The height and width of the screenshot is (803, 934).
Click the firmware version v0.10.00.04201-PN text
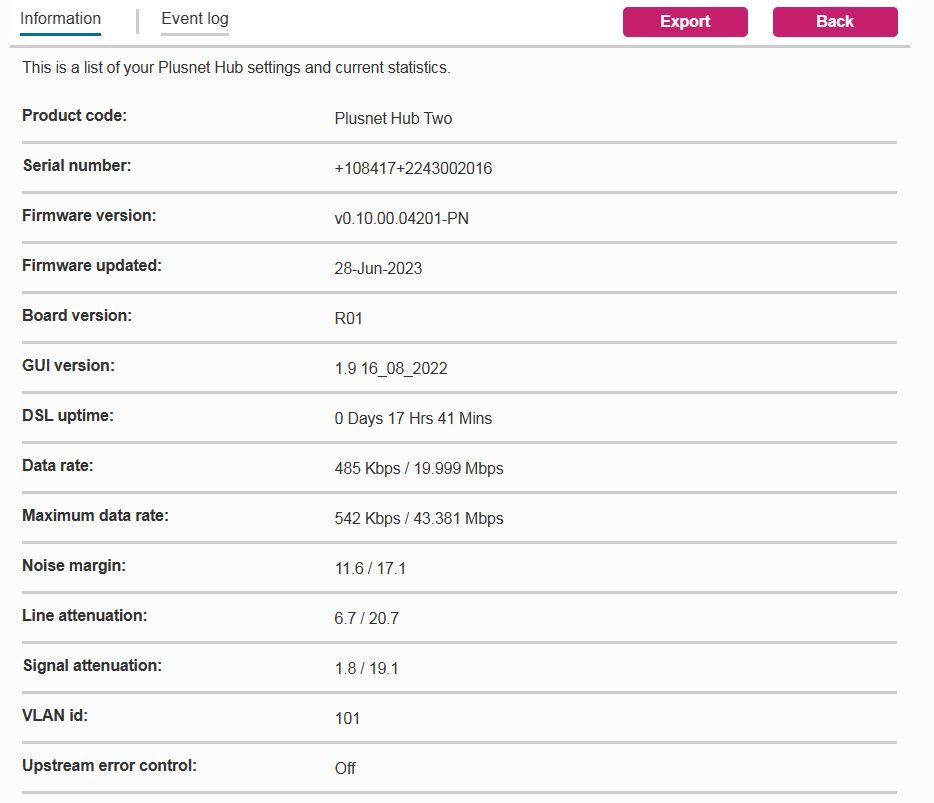(401, 218)
